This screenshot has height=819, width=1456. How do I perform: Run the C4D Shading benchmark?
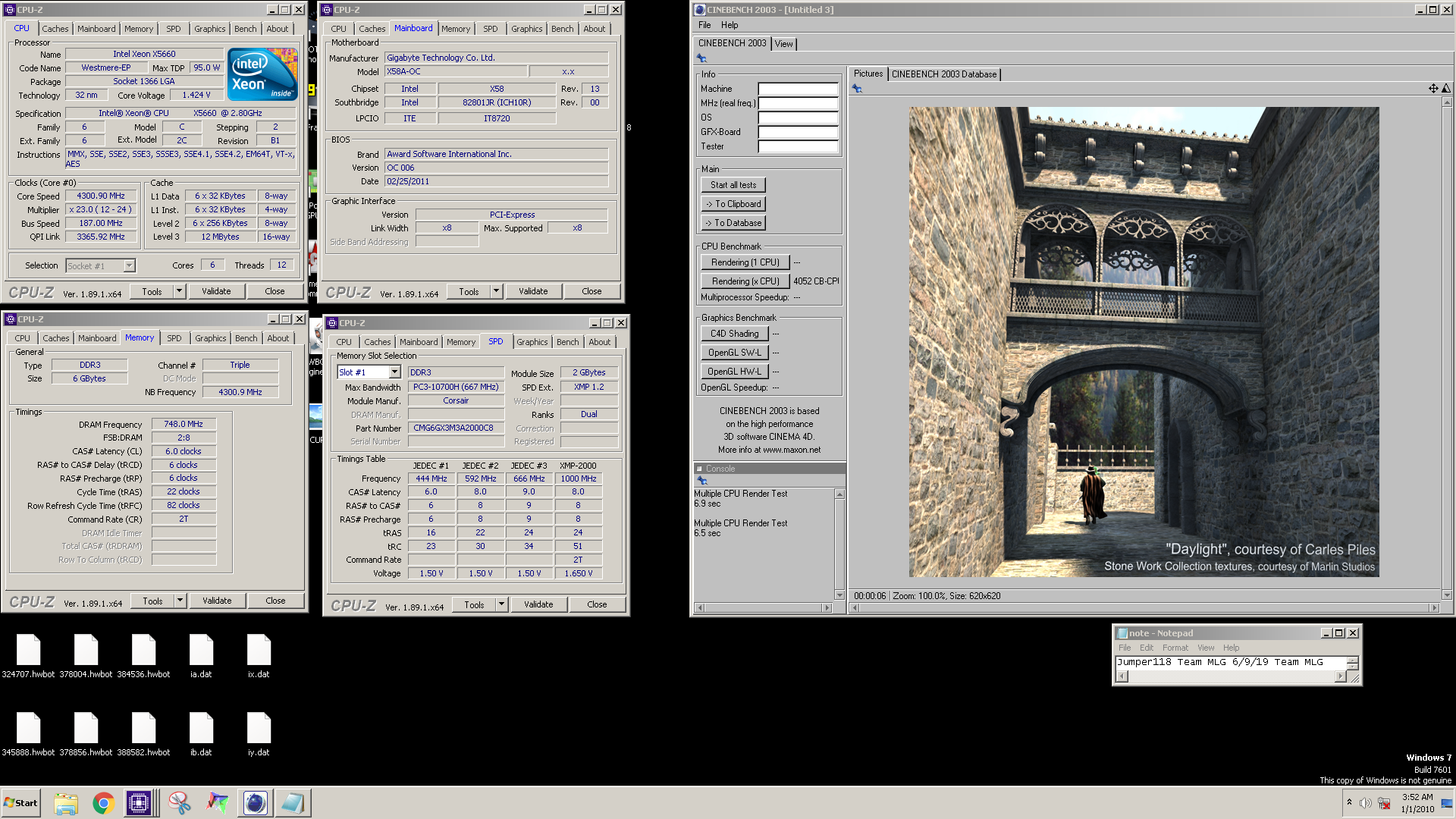(735, 334)
